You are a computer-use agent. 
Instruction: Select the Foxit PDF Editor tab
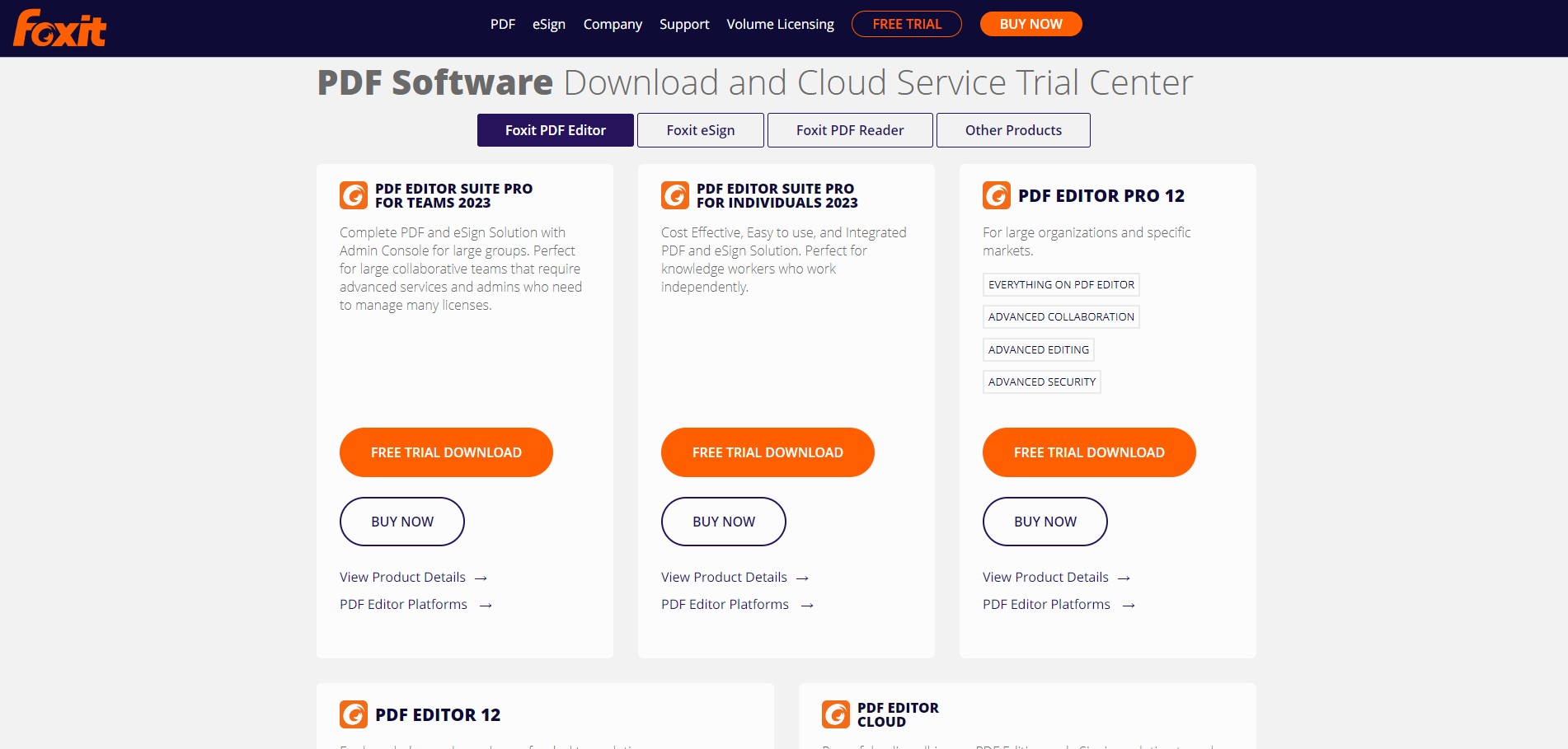(556, 130)
